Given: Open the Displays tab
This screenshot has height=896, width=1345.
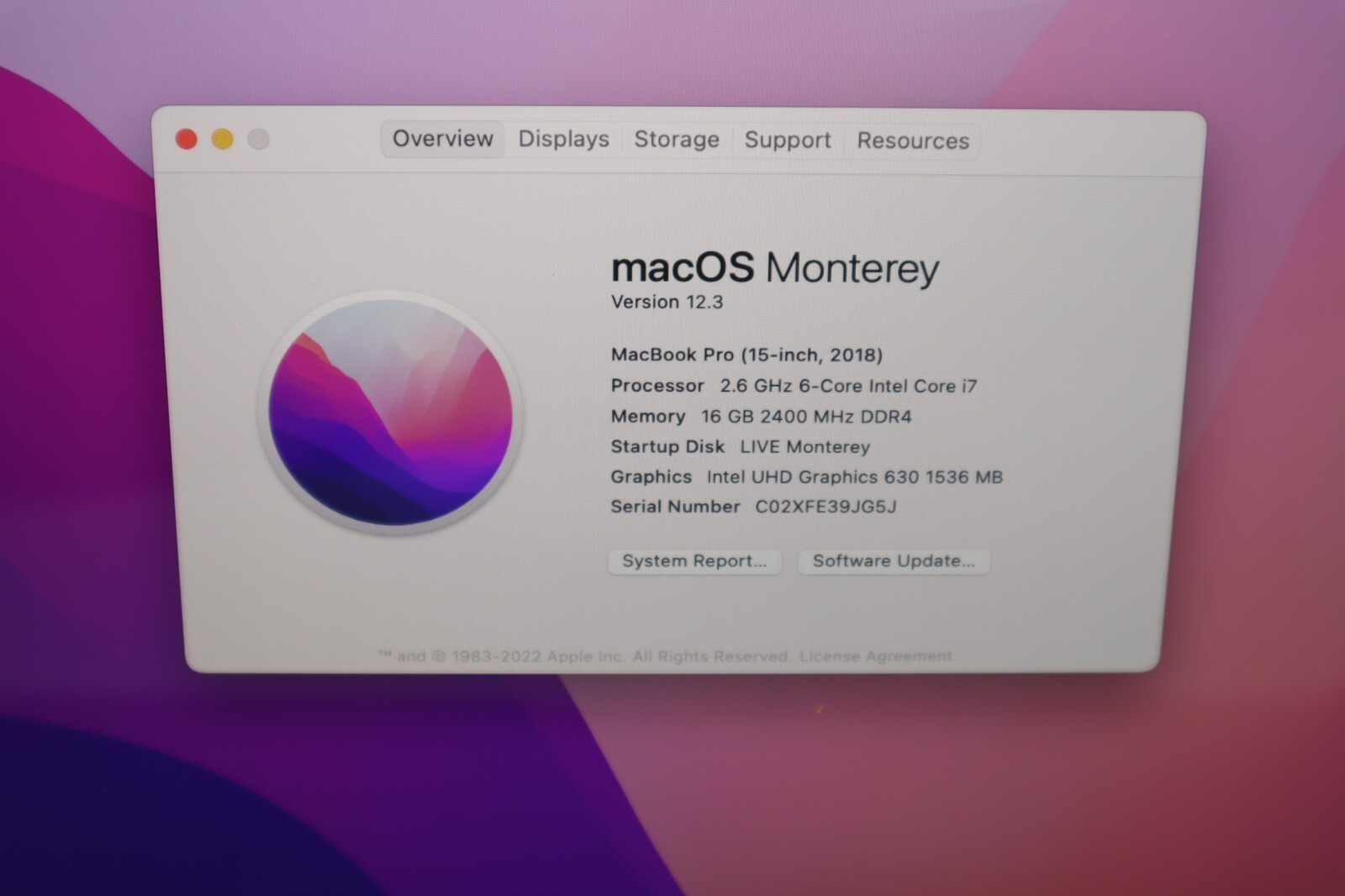Looking at the screenshot, I should pyautogui.click(x=563, y=140).
